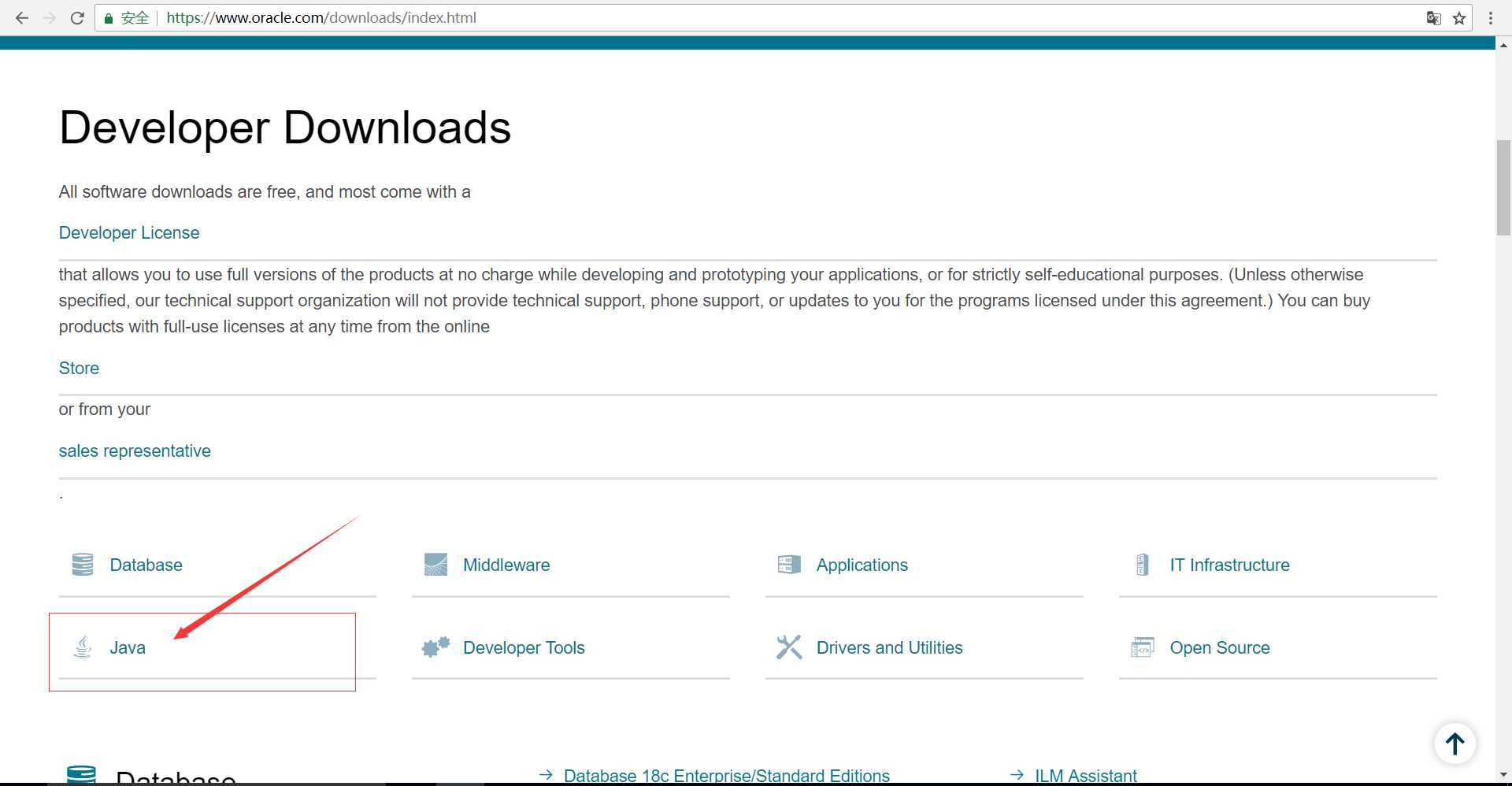Click the back-to-top arrow button
The height and width of the screenshot is (786, 1512).
click(x=1455, y=743)
